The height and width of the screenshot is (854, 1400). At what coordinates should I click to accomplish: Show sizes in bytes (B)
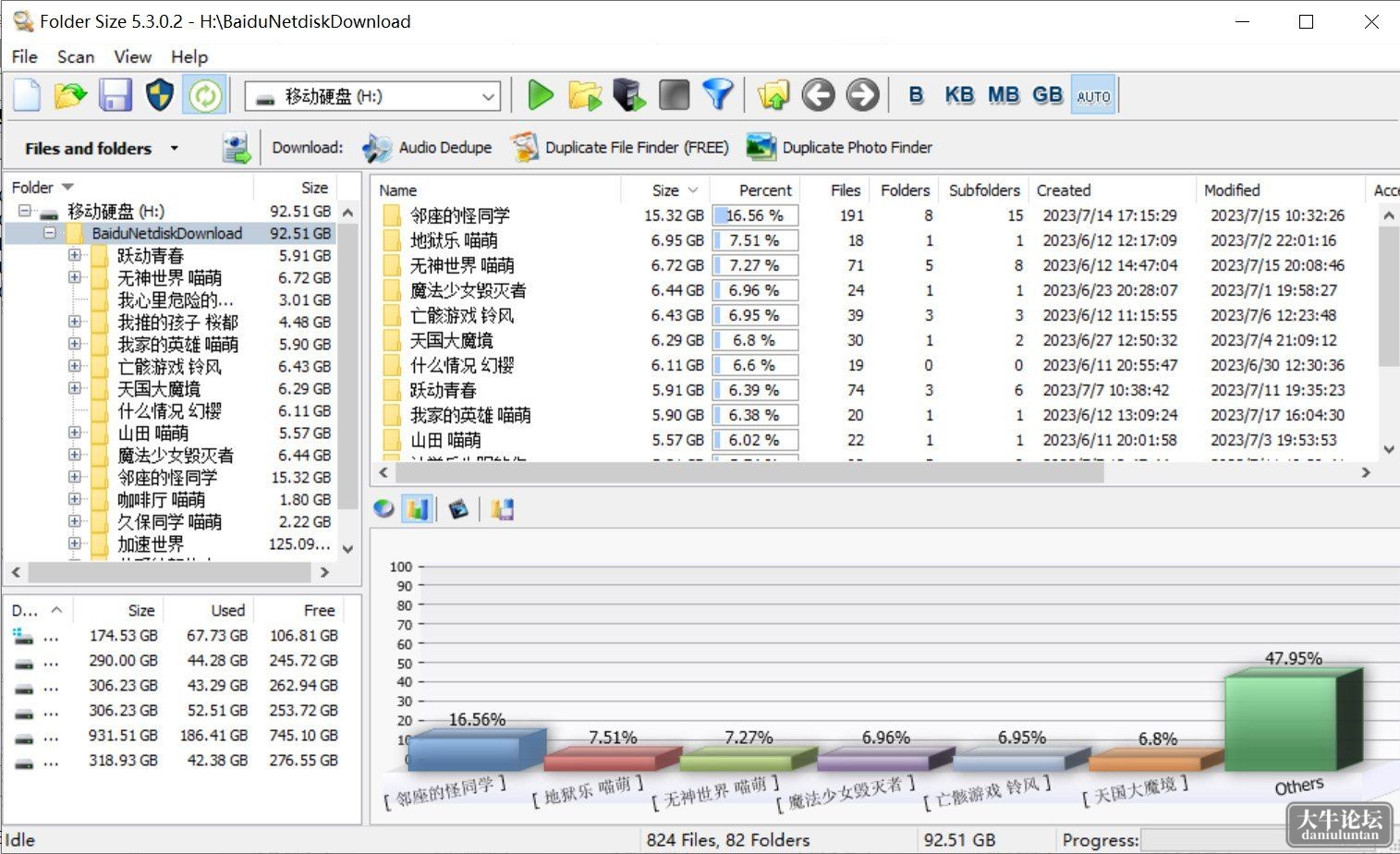click(916, 95)
